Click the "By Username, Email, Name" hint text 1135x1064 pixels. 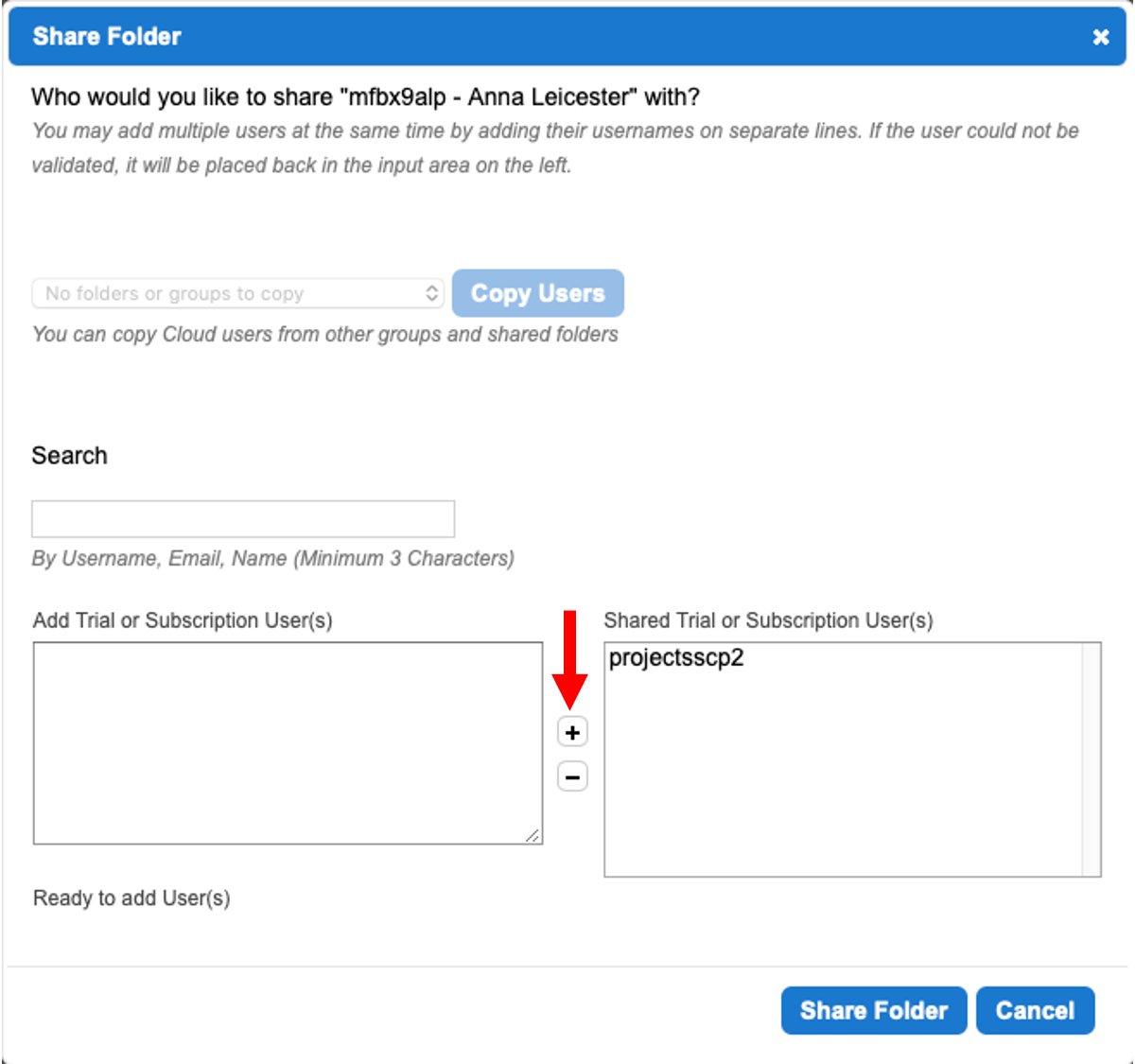coord(273,558)
